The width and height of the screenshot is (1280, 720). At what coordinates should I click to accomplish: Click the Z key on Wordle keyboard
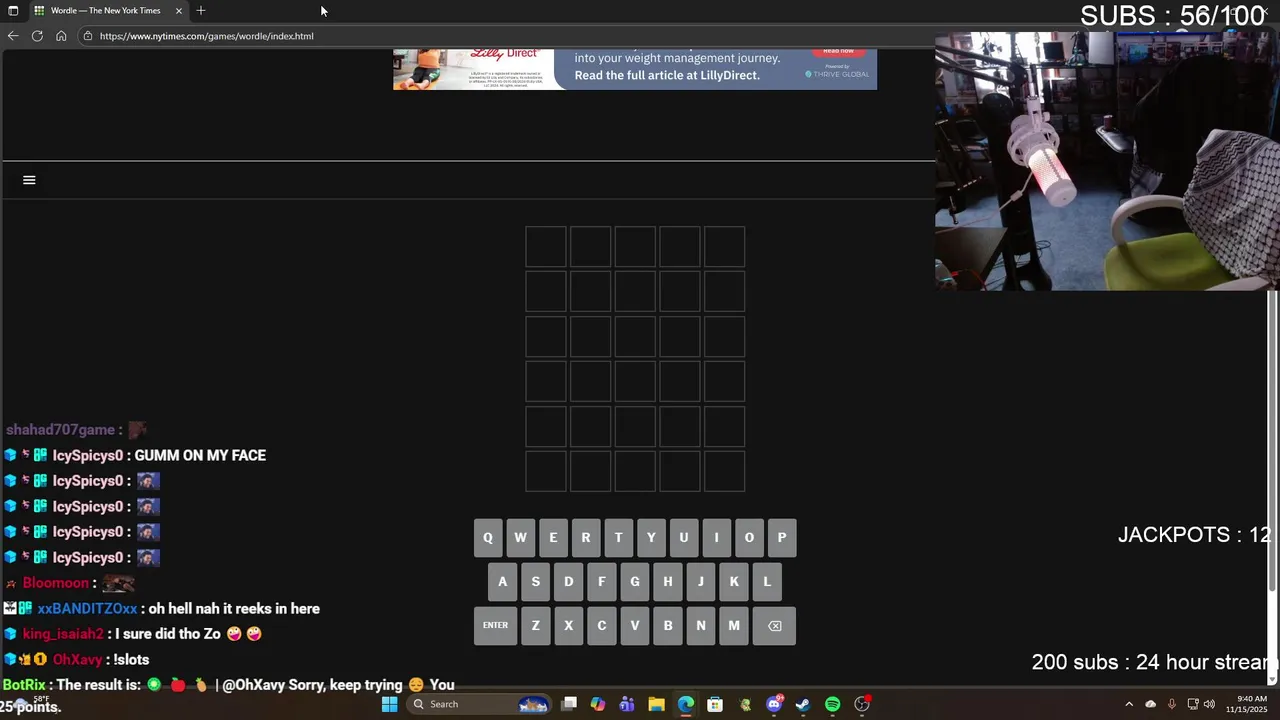point(536,625)
